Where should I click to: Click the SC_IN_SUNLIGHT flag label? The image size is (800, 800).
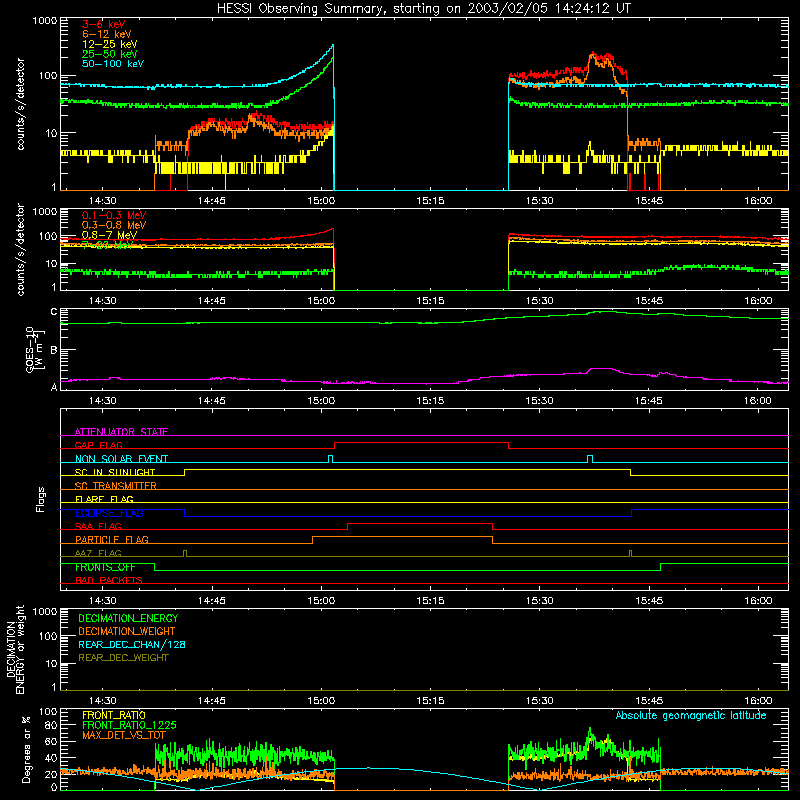pyautogui.click(x=115, y=472)
